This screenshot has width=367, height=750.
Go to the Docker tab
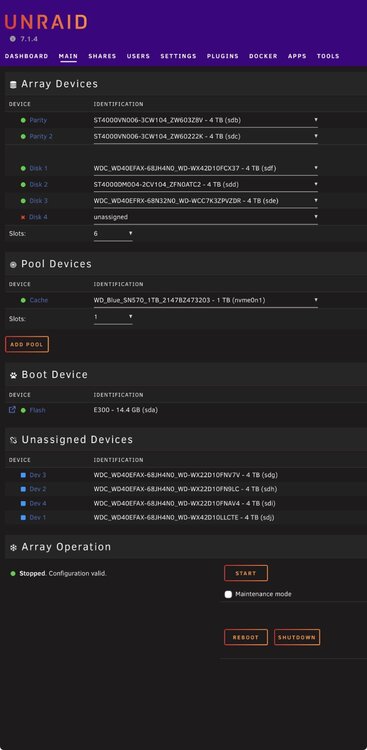[263, 56]
